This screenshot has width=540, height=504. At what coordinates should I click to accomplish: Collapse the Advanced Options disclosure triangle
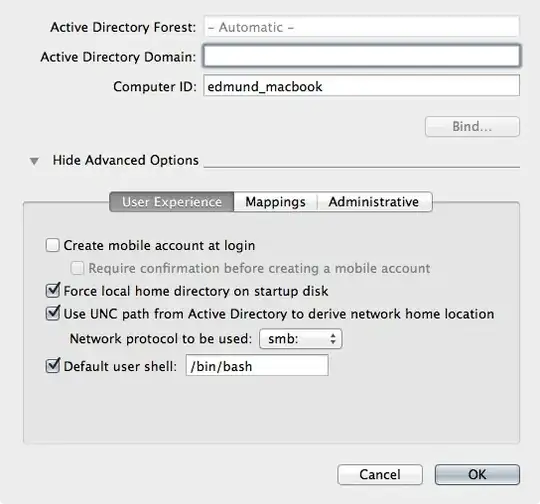[34, 161]
